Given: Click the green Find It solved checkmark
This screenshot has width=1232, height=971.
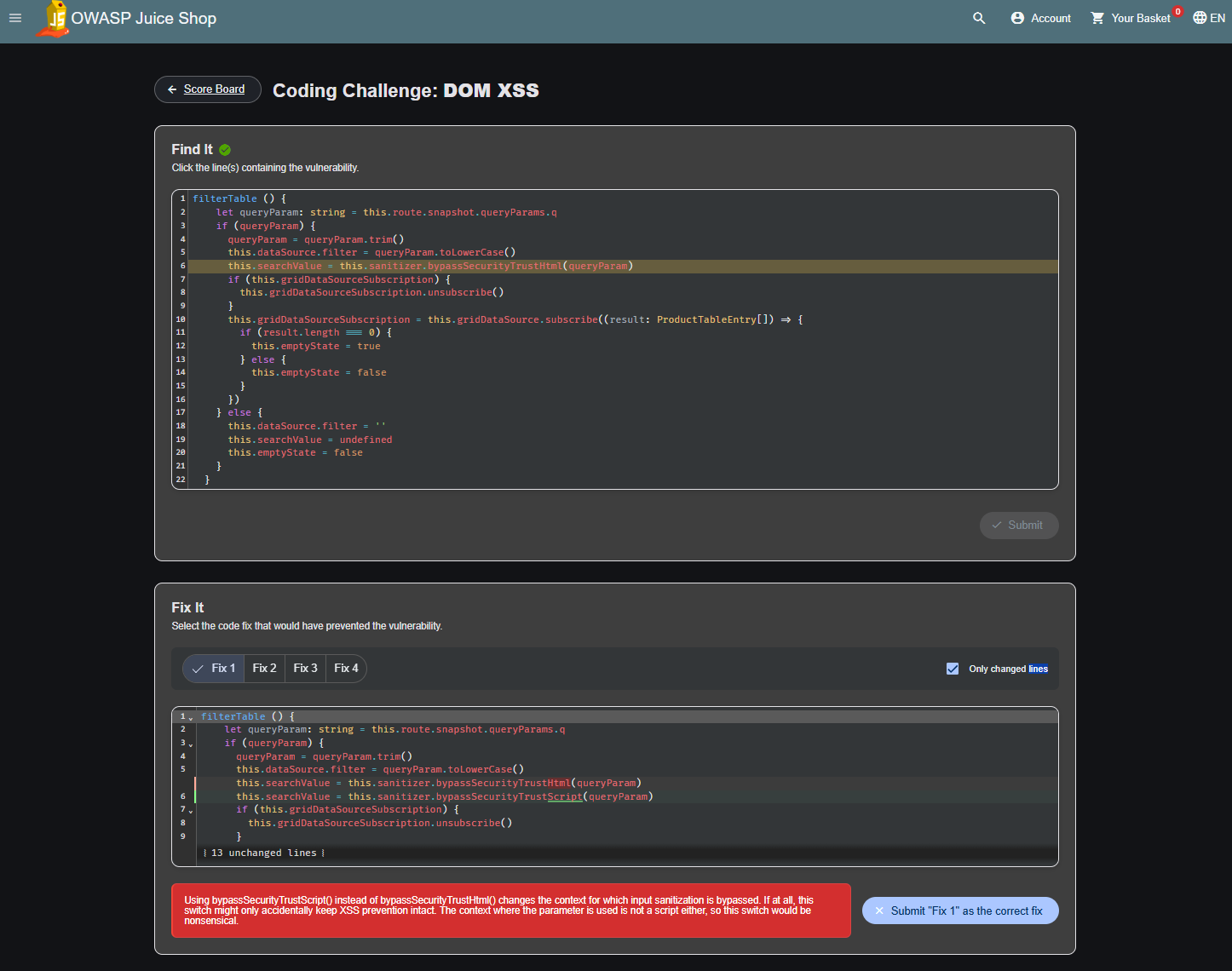Looking at the screenshot, I should coord(225,150).
